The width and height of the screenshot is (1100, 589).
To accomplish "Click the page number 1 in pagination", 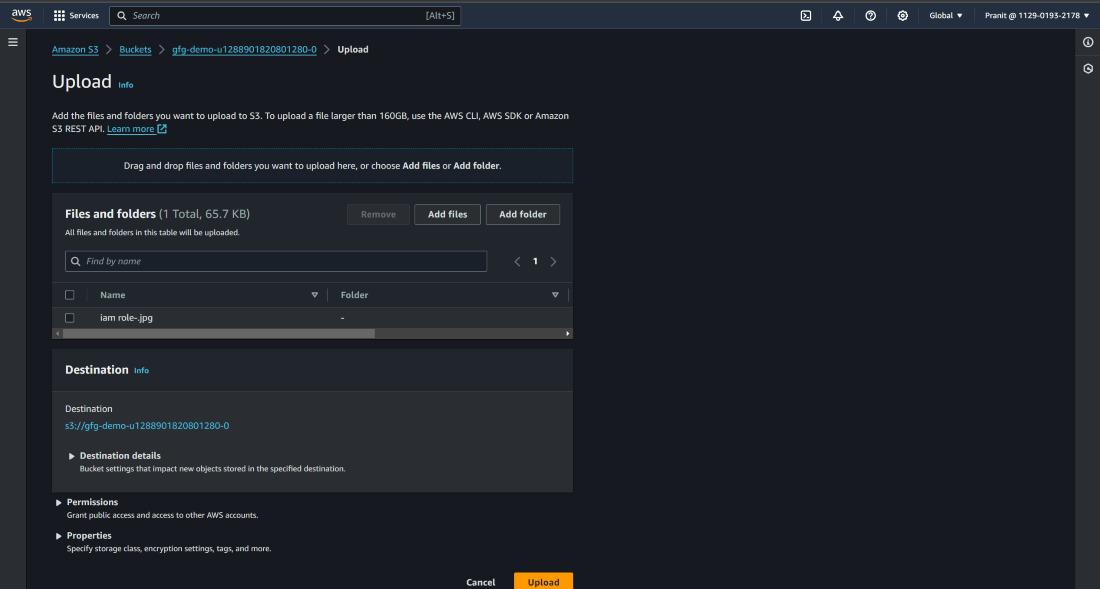I will (x=535, y=262).
